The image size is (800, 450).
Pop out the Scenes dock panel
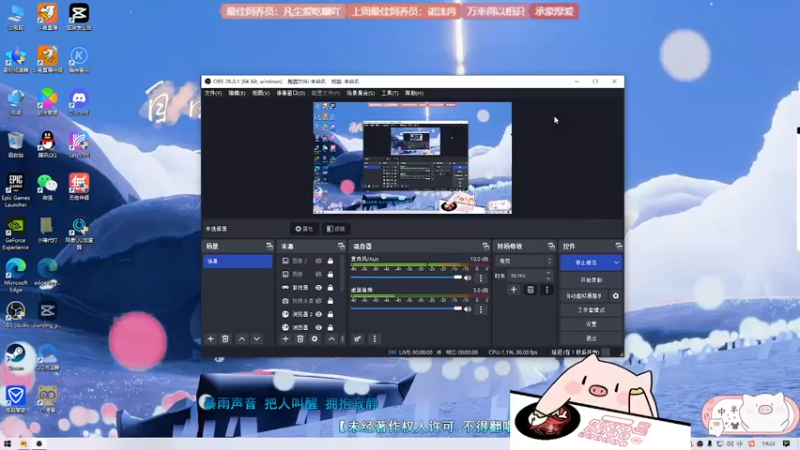click(269, 246)
